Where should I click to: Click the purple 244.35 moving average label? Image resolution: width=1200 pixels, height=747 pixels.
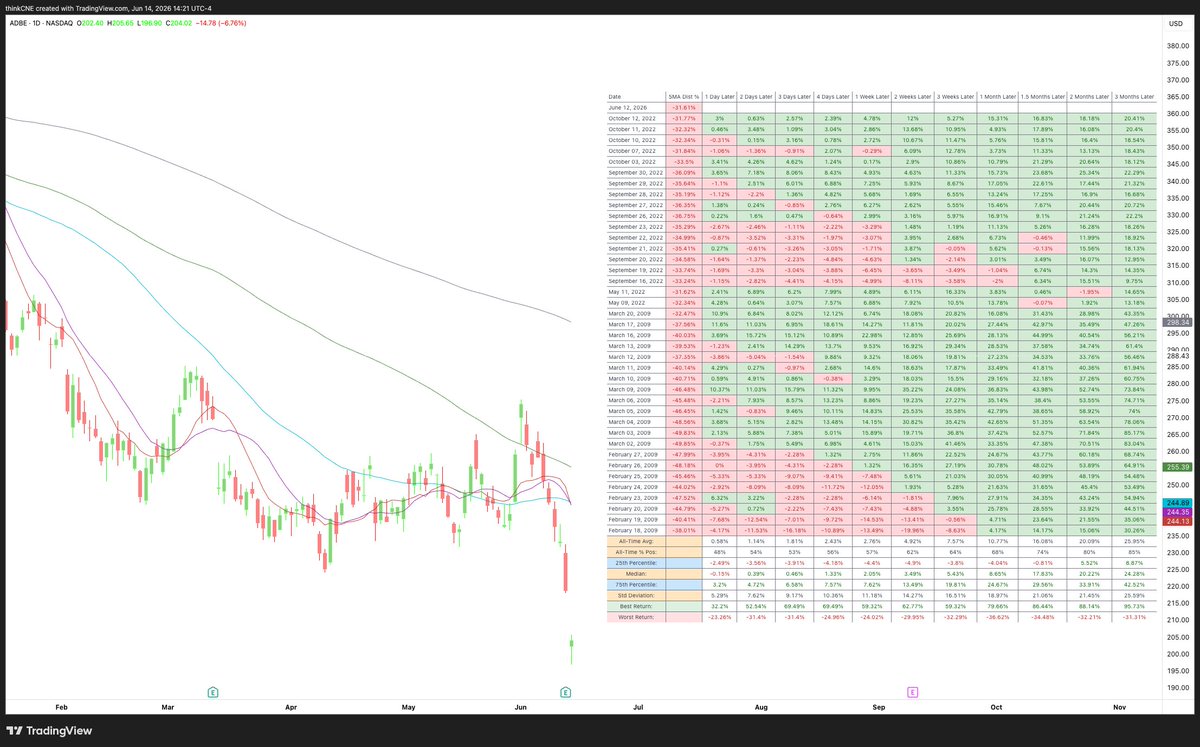tap(1176, 511)
